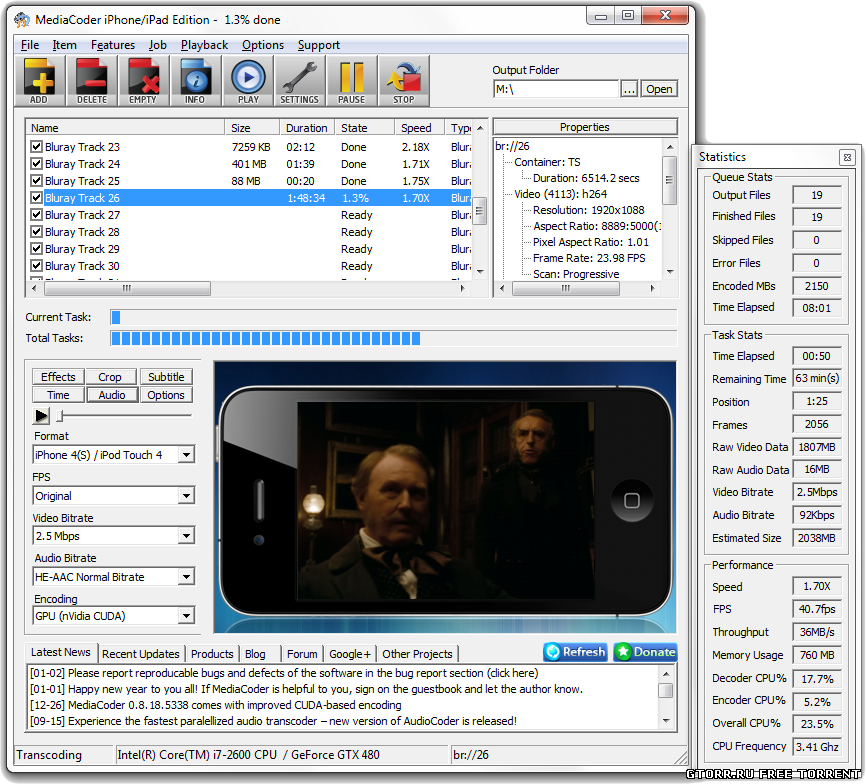Click the STOP toolbar icon
Image resolution: width=866 pixels, height=784 pixels.
tap(404, 81)
